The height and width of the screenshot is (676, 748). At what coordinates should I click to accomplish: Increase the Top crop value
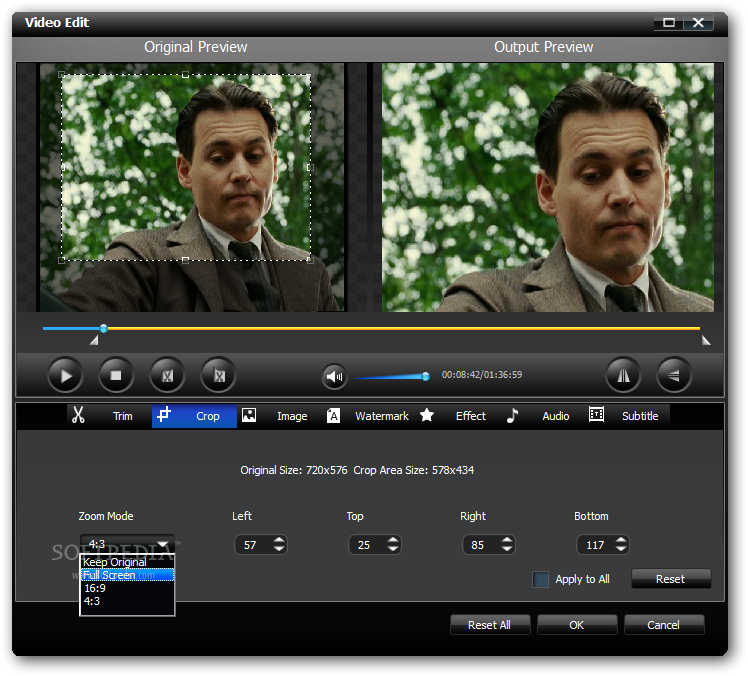click(393, 540)
